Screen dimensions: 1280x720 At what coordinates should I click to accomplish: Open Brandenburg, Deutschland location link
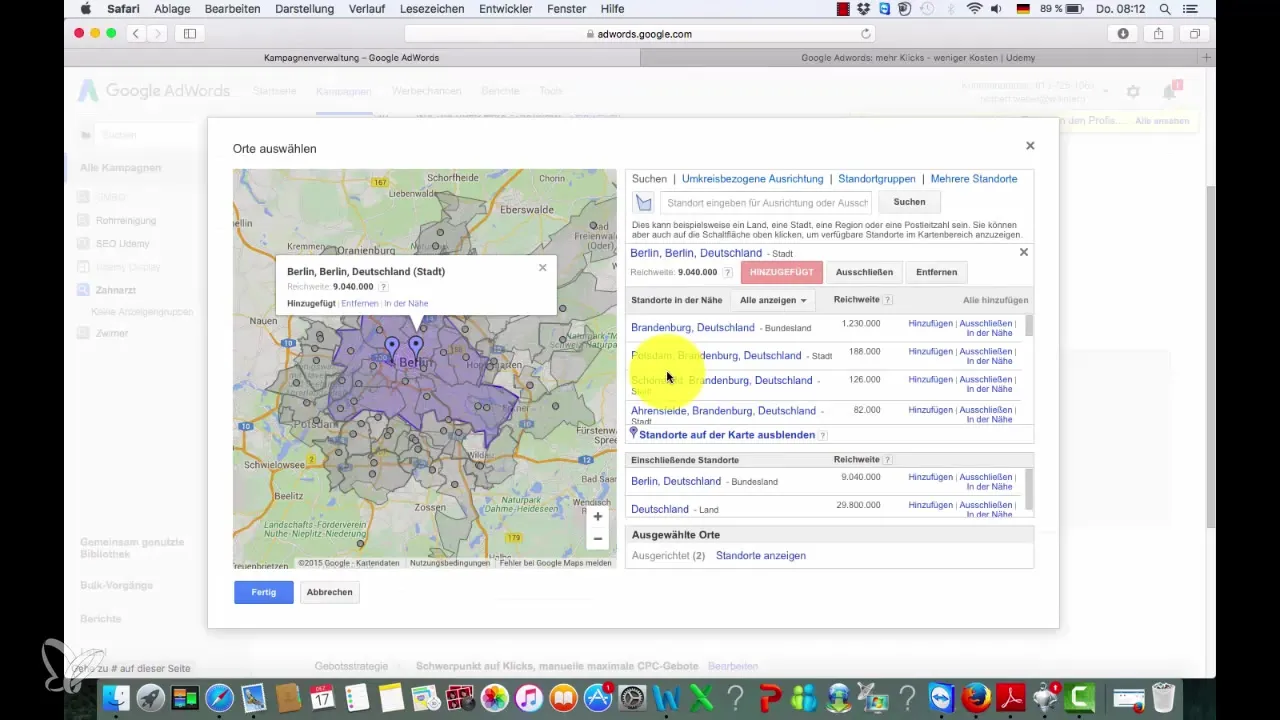point(693,328)
